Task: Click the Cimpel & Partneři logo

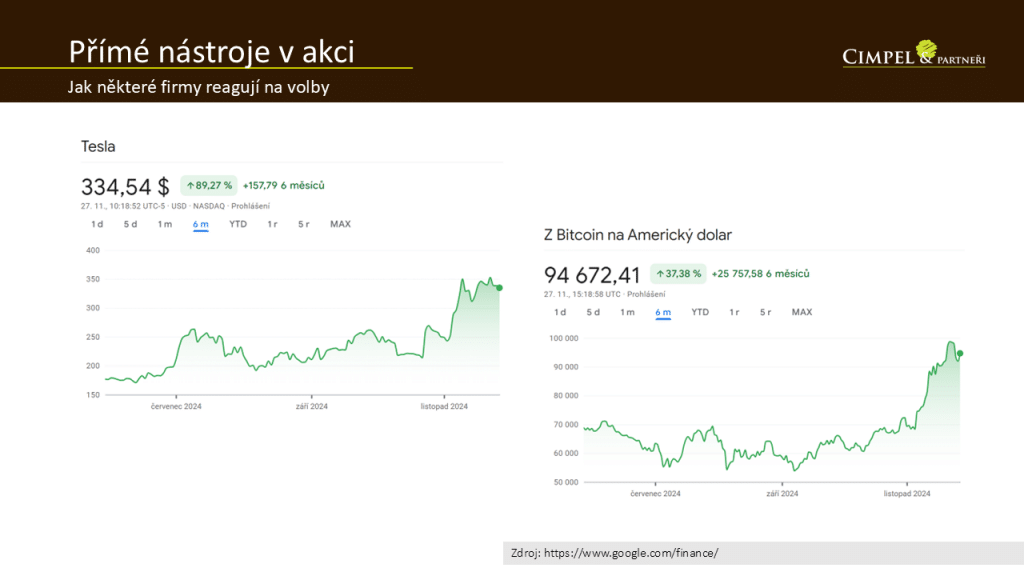Action: [x=914, y=55]
